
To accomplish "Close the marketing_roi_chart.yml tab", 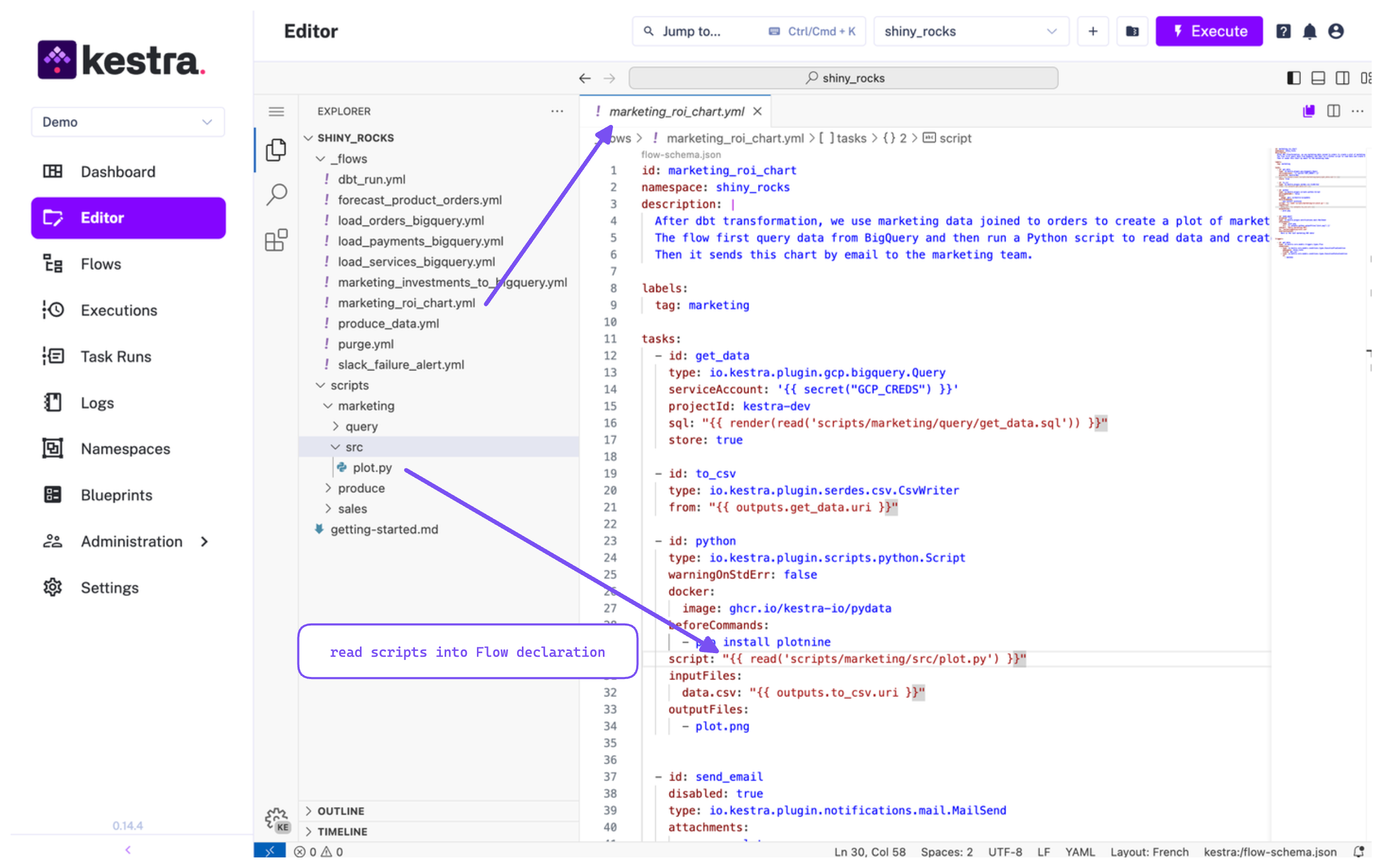I will click(x=757, y=111).
